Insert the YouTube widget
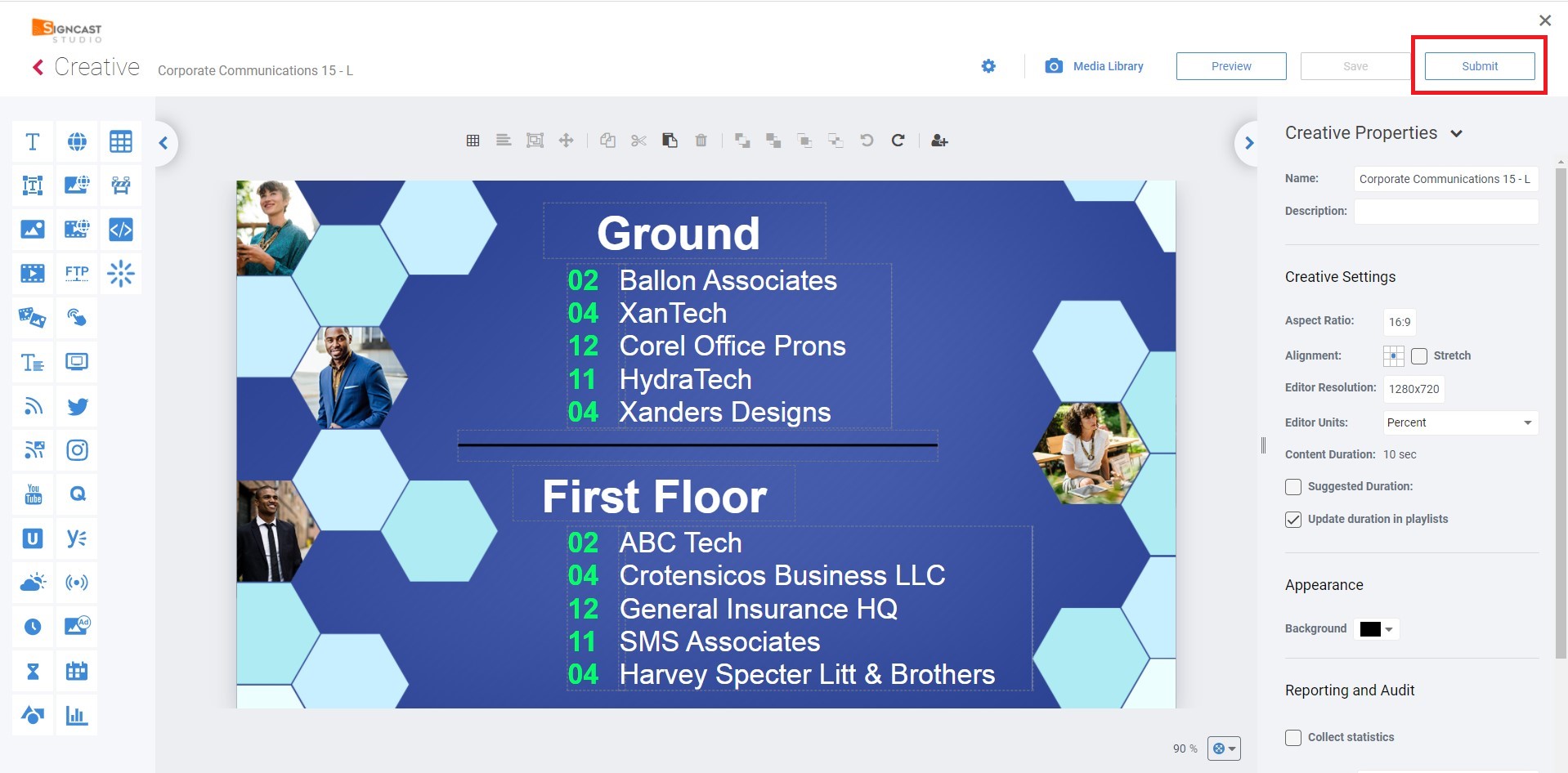This screenshot has width=1568, height=773. click(x=33, y=494)
